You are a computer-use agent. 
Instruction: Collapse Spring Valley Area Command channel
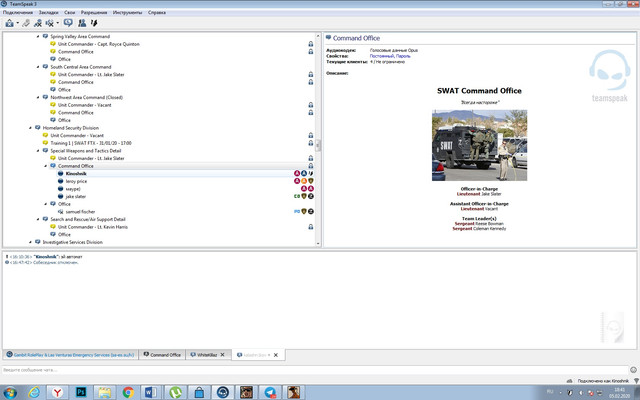coord(38,37)
